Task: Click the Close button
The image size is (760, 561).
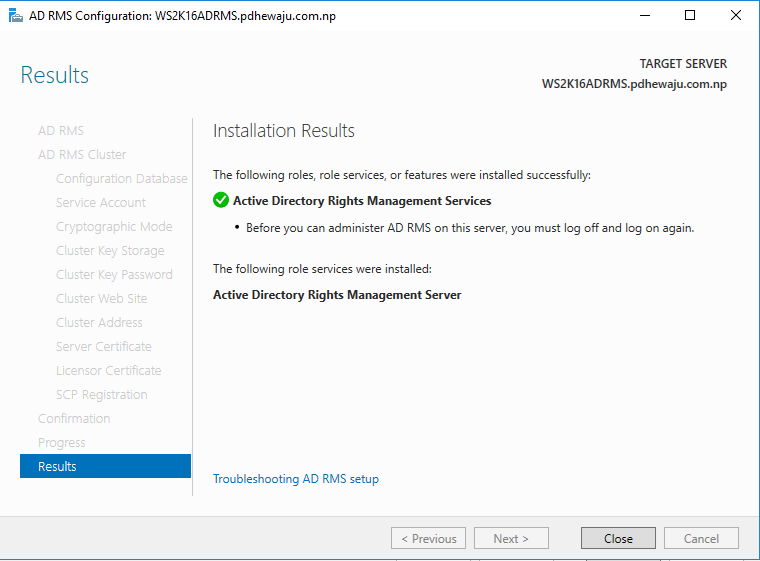Action: coord(618,538)
